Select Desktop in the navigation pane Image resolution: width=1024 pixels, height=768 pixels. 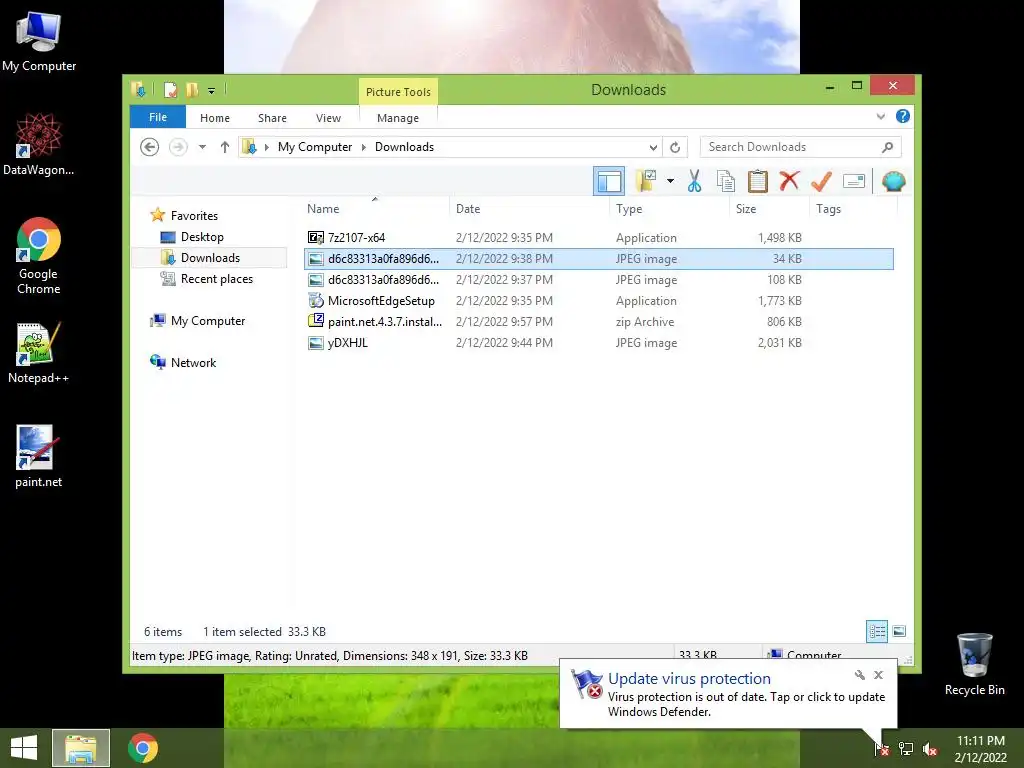[202, 237]
